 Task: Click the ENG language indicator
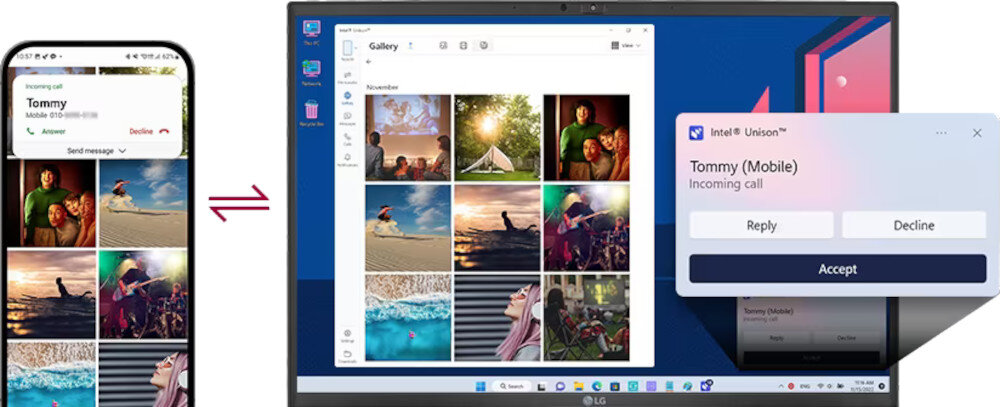[805, 386]
